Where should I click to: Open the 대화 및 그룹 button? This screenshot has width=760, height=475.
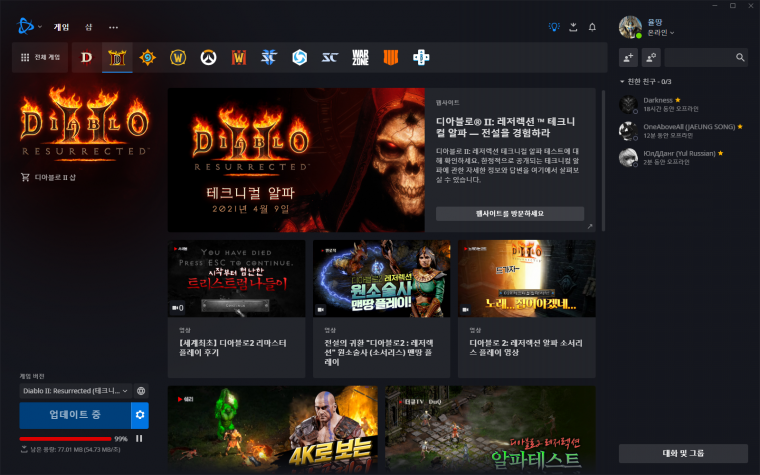pyautogui.click(x=683, y=453)
